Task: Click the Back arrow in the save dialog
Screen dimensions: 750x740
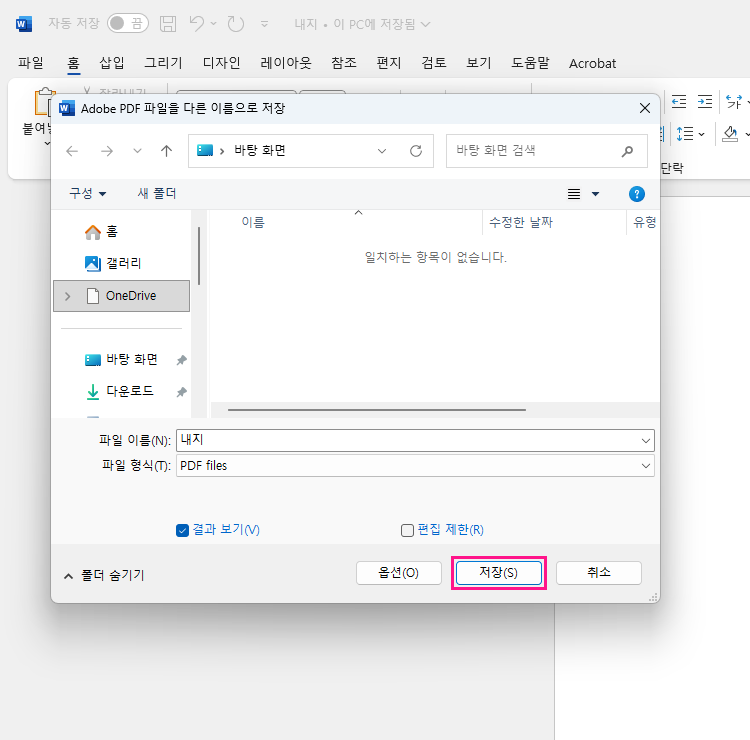Action: coord(72,151)
